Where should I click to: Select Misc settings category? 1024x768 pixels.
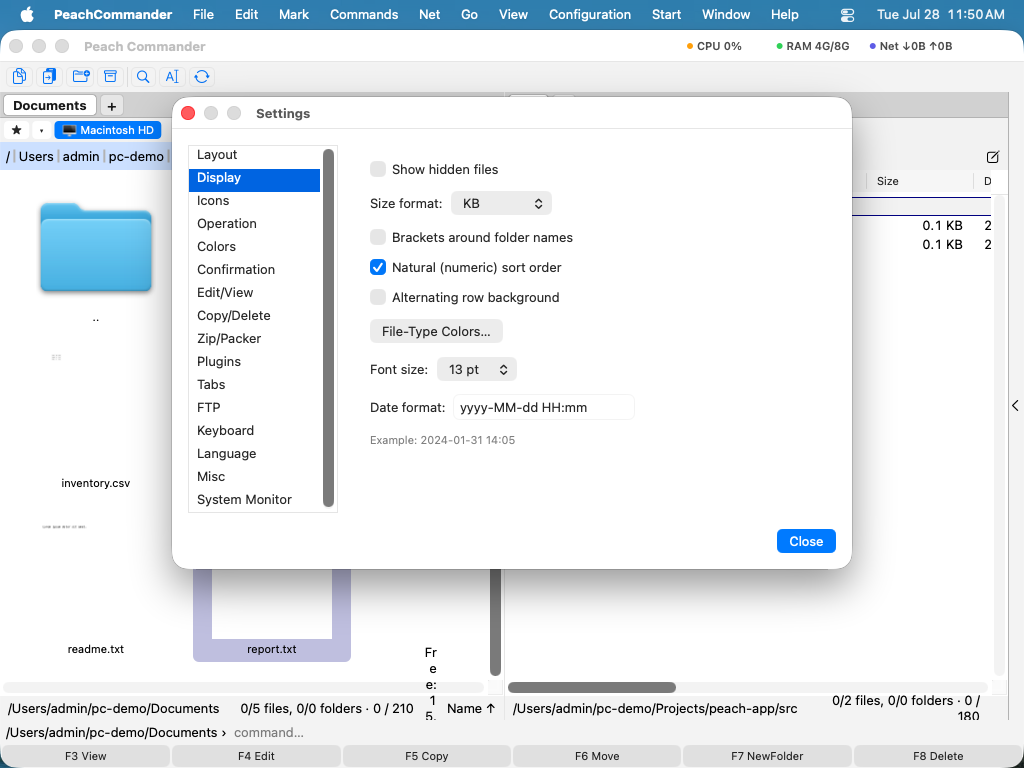point(255,476)
